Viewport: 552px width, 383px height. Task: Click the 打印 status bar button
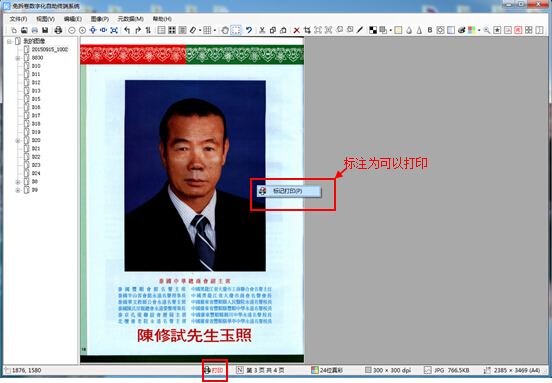coord(214,370)
